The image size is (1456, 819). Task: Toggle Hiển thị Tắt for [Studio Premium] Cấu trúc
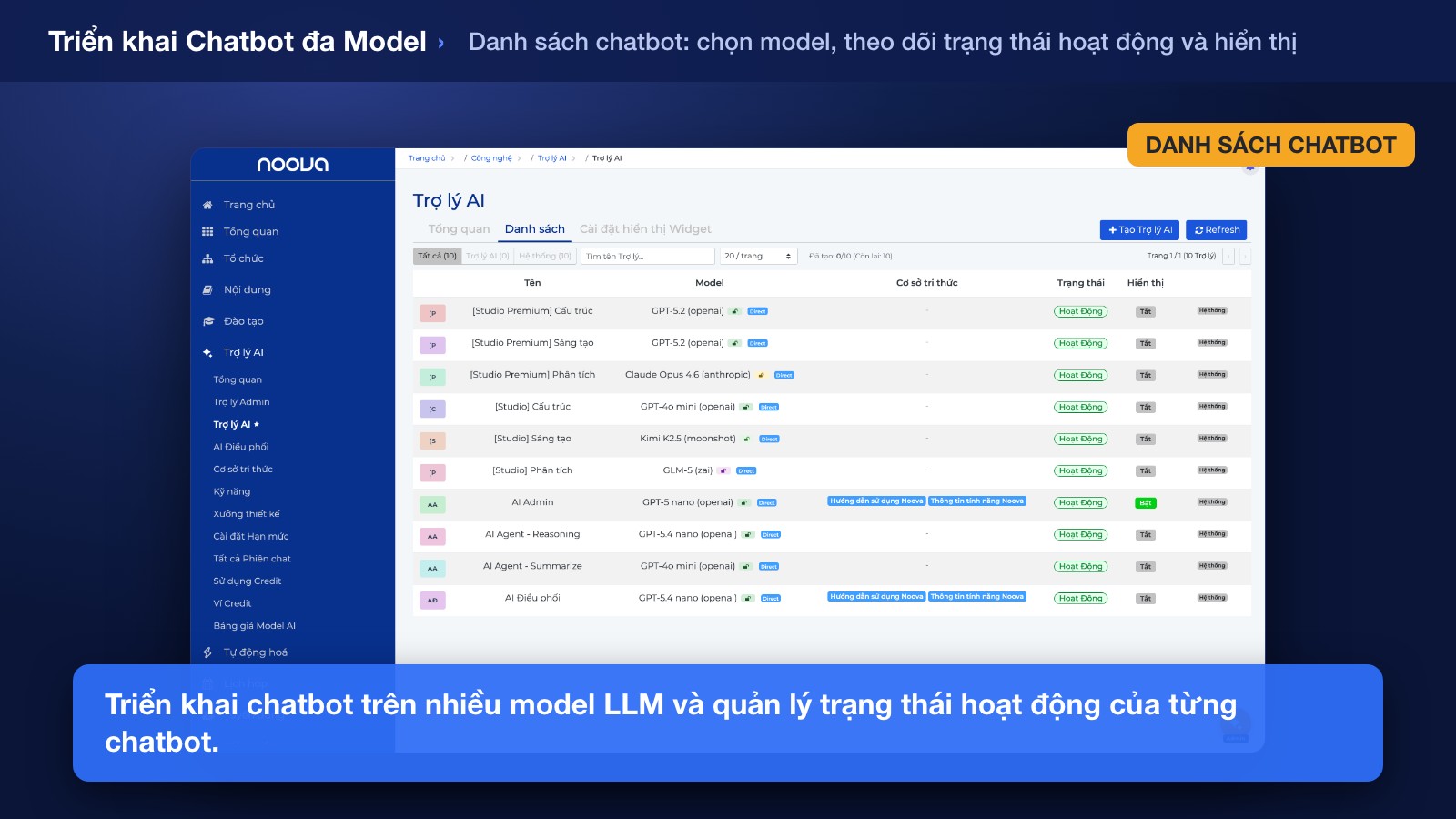[x=1146, y=311]
